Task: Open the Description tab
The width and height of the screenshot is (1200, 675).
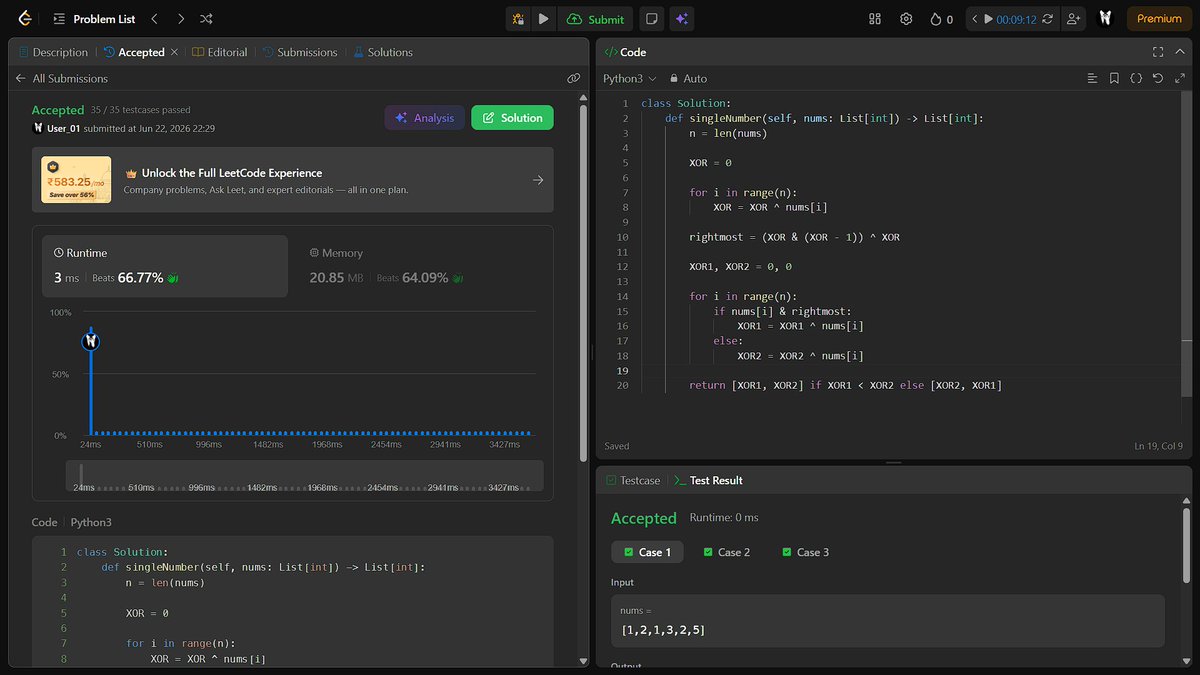Action: pos(52,52)
